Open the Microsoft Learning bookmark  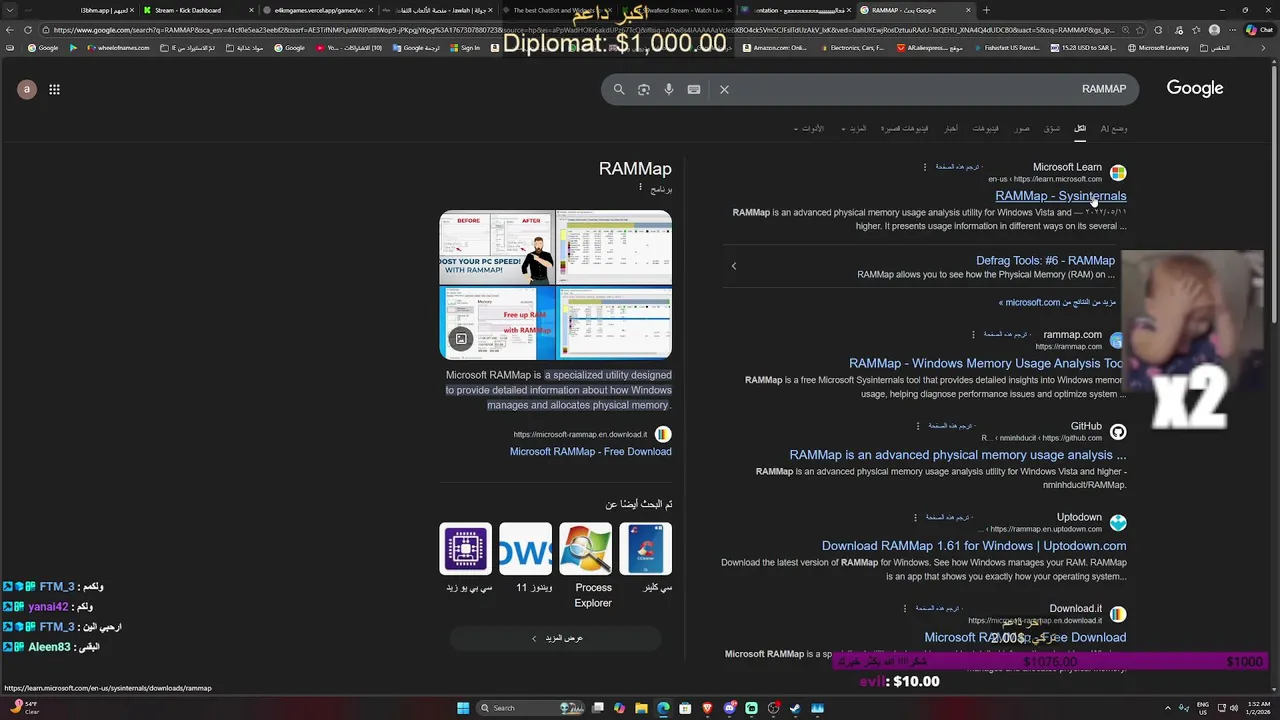click(1158, 48)
